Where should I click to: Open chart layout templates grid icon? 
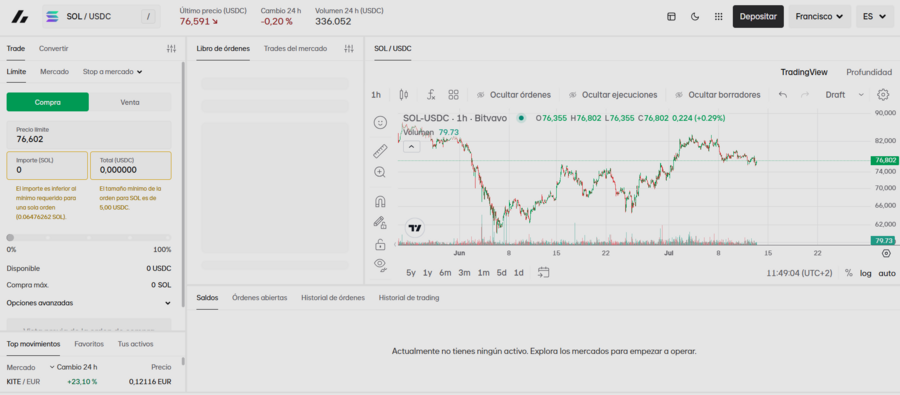(453, 95)
